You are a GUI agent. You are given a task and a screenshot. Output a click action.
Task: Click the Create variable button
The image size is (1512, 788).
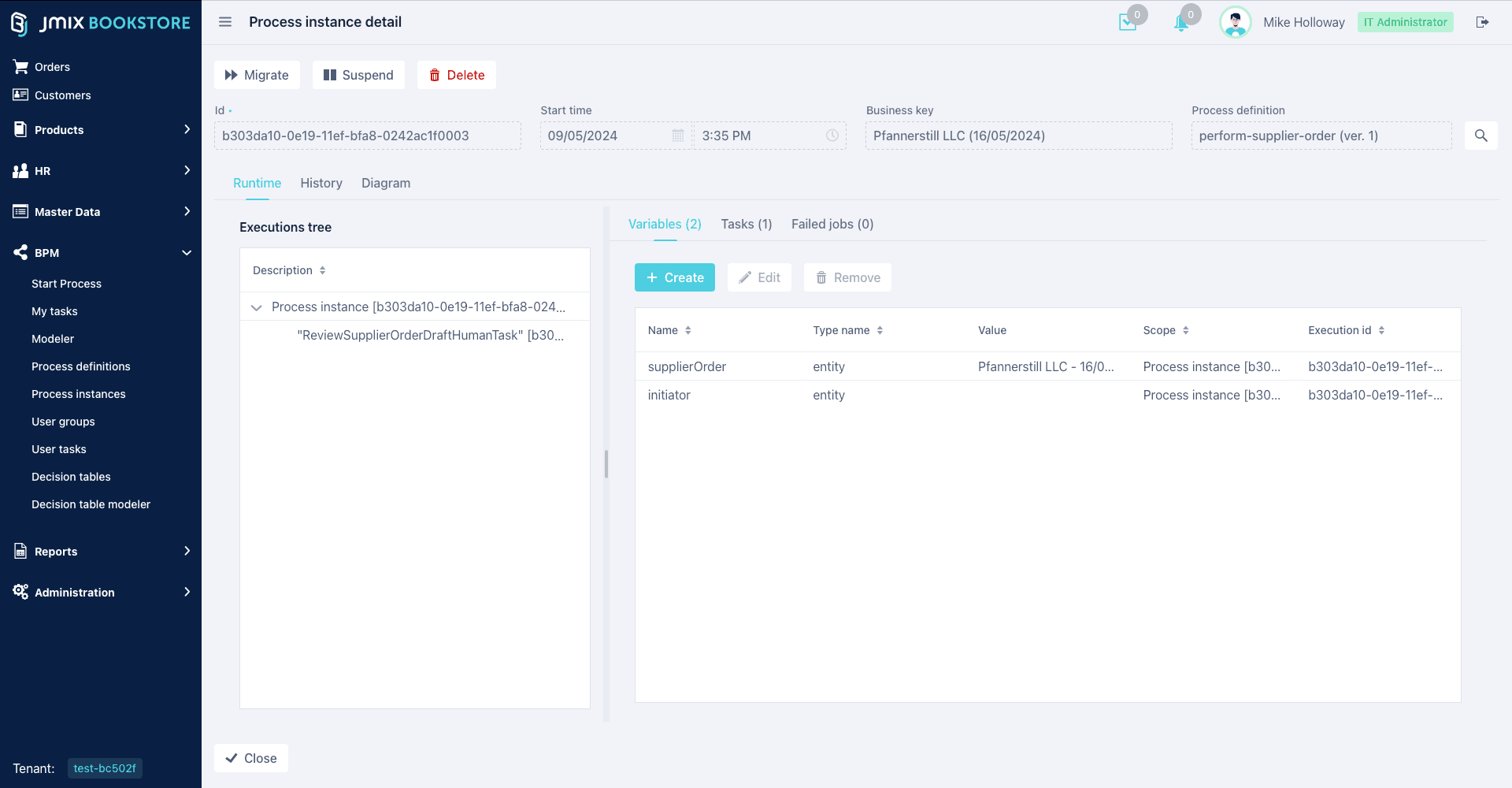click(x=675, y=277)
